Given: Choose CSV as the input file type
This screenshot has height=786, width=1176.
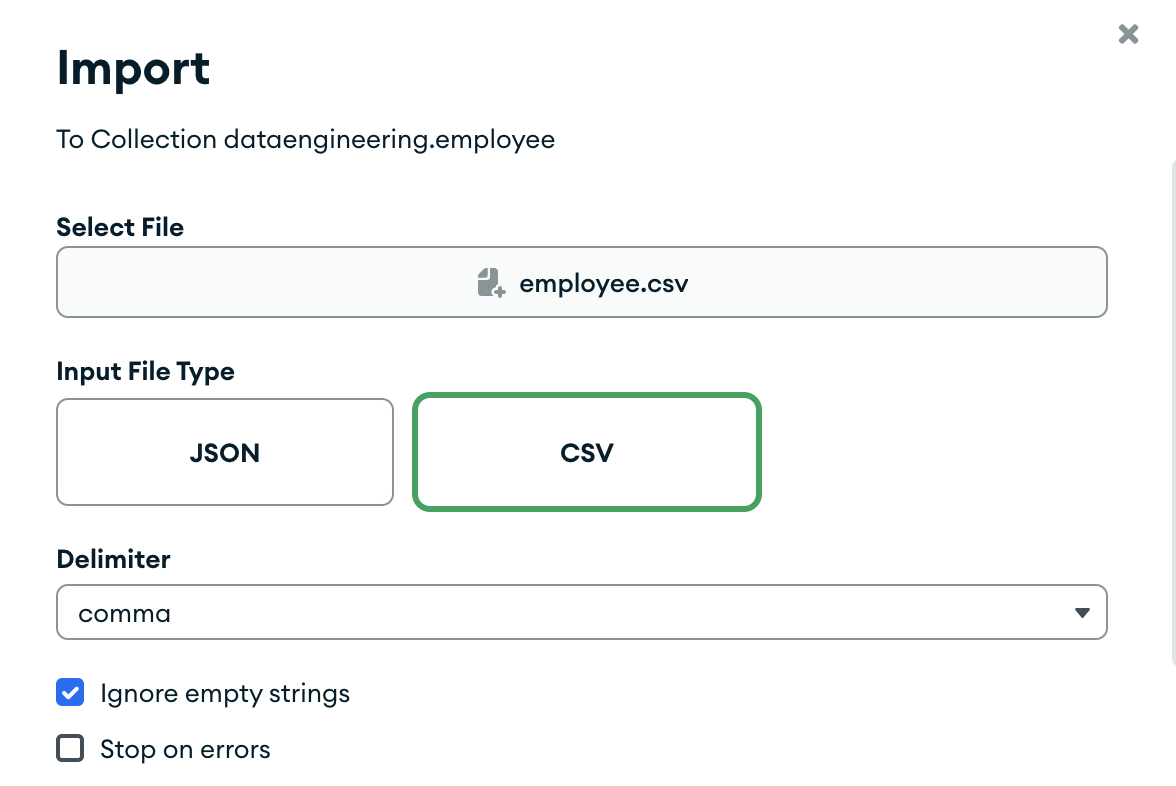Looking at the screenshot, I should [x=587, y=452].
